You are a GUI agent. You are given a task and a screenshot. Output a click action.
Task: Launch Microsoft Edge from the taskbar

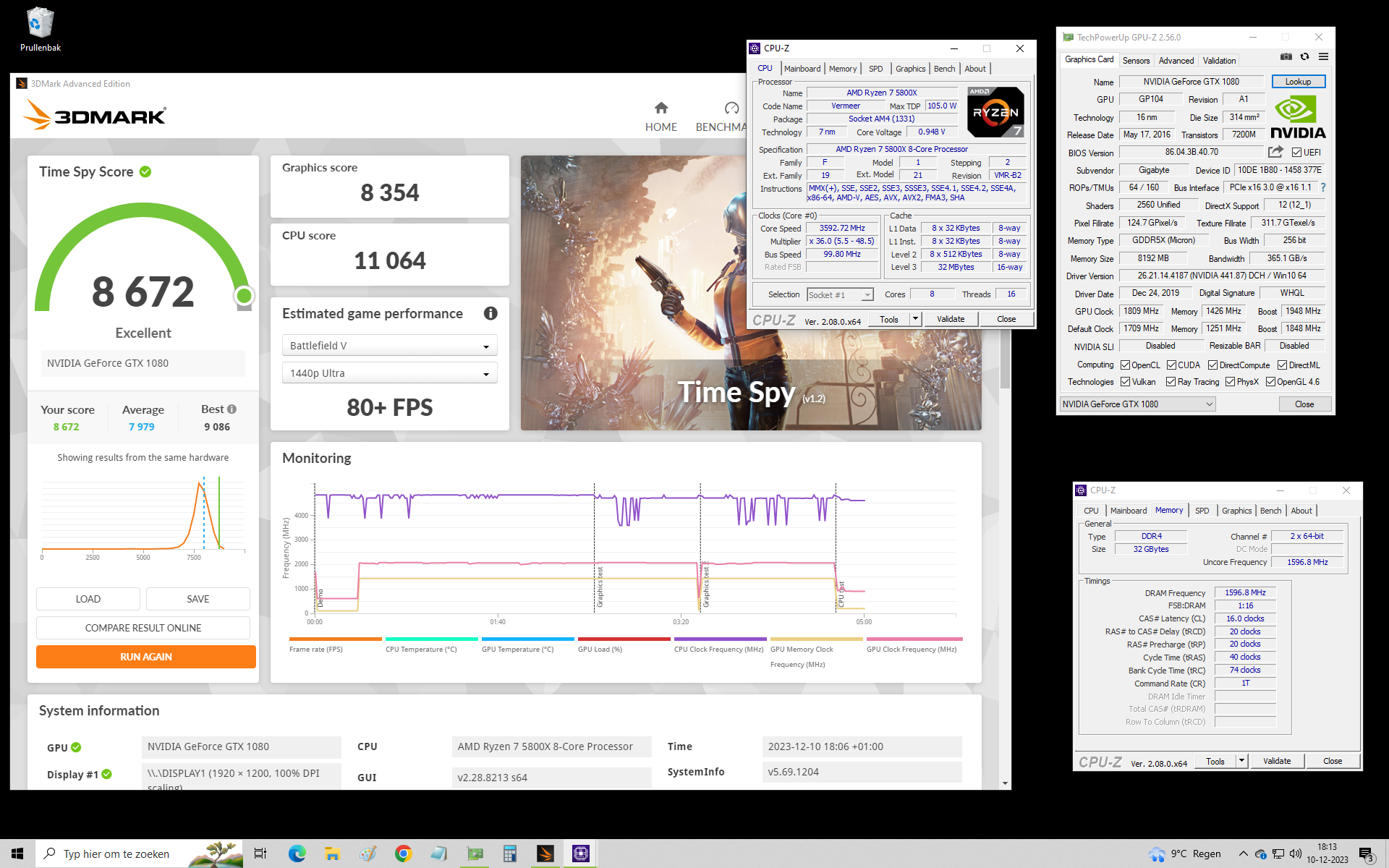(x=297, y=854)
